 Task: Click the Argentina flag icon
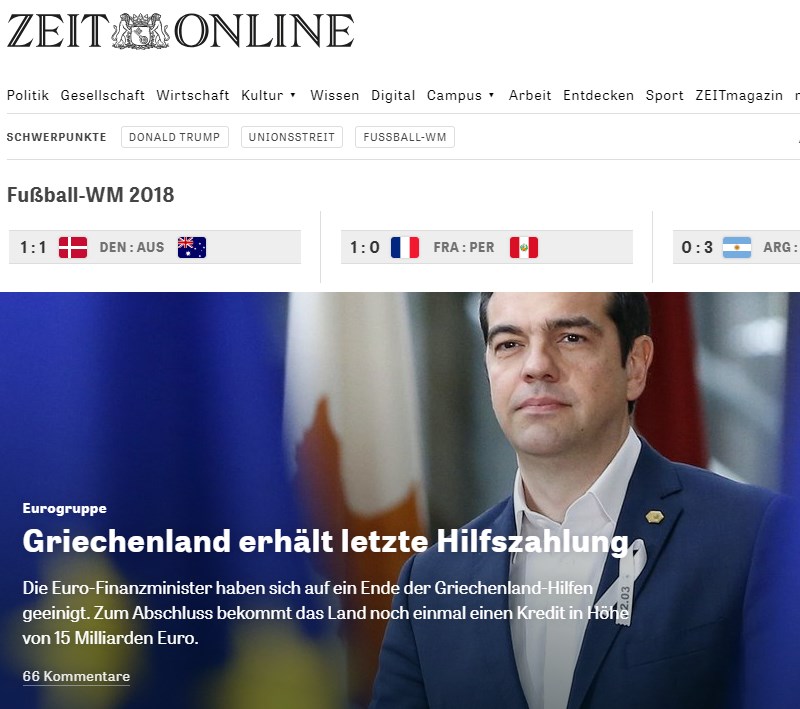tap(737, 247)
